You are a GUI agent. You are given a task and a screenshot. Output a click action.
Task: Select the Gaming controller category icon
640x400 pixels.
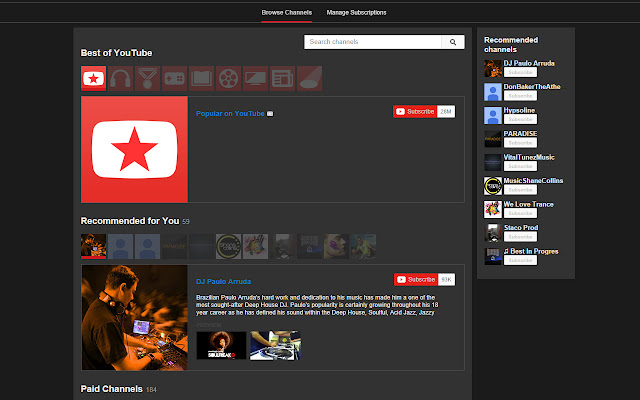(174, 78)
